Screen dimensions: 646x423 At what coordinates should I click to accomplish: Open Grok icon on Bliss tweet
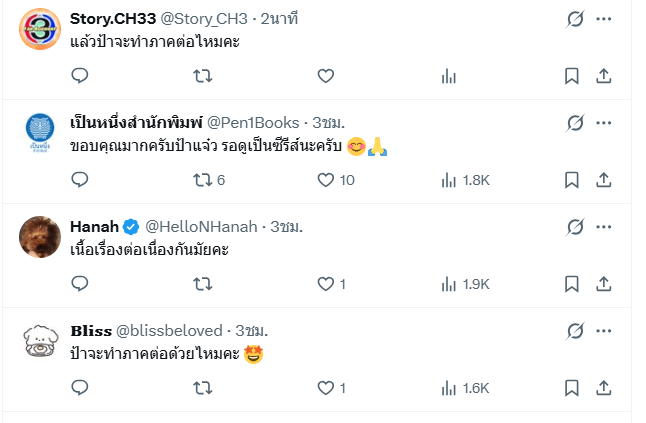point(575,330)
